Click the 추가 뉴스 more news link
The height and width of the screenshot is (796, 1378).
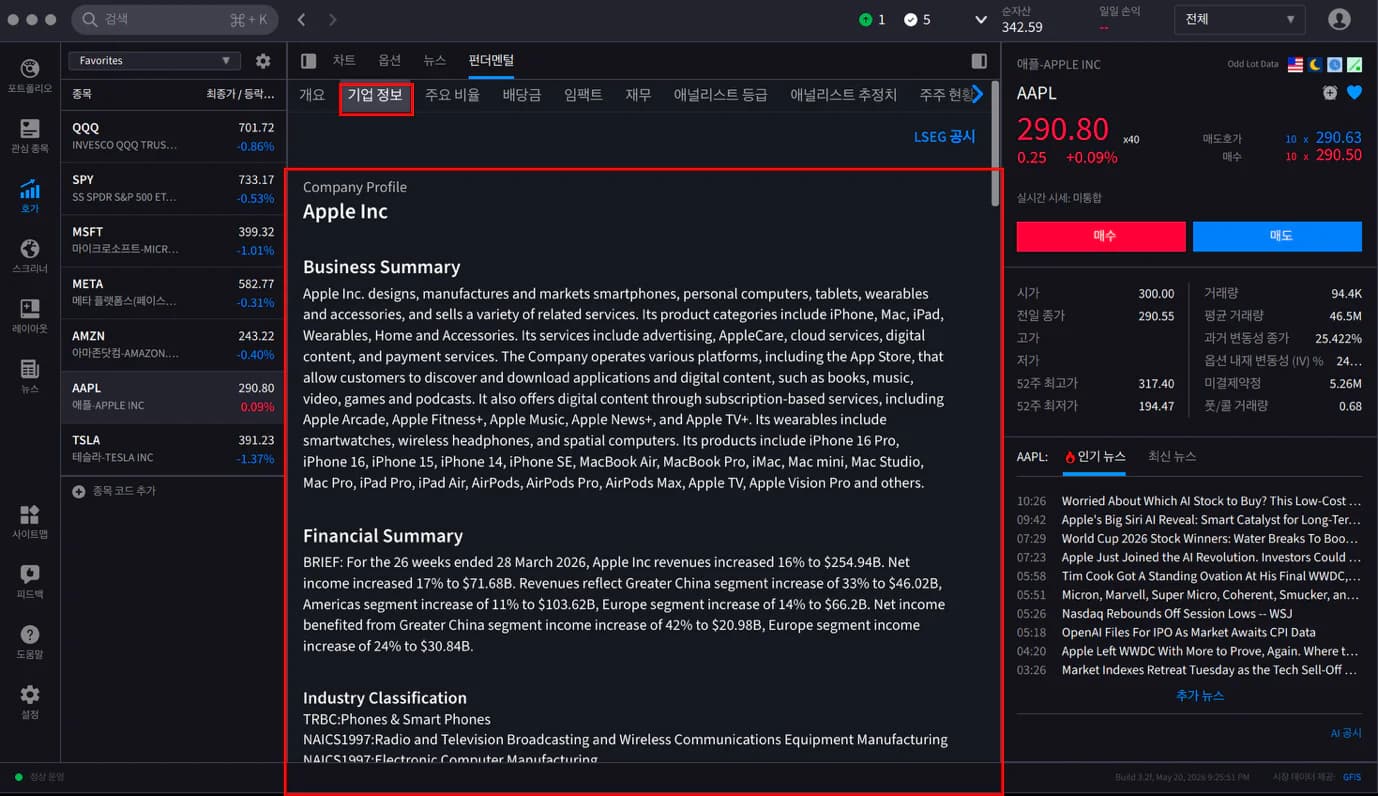(1200, 696)
